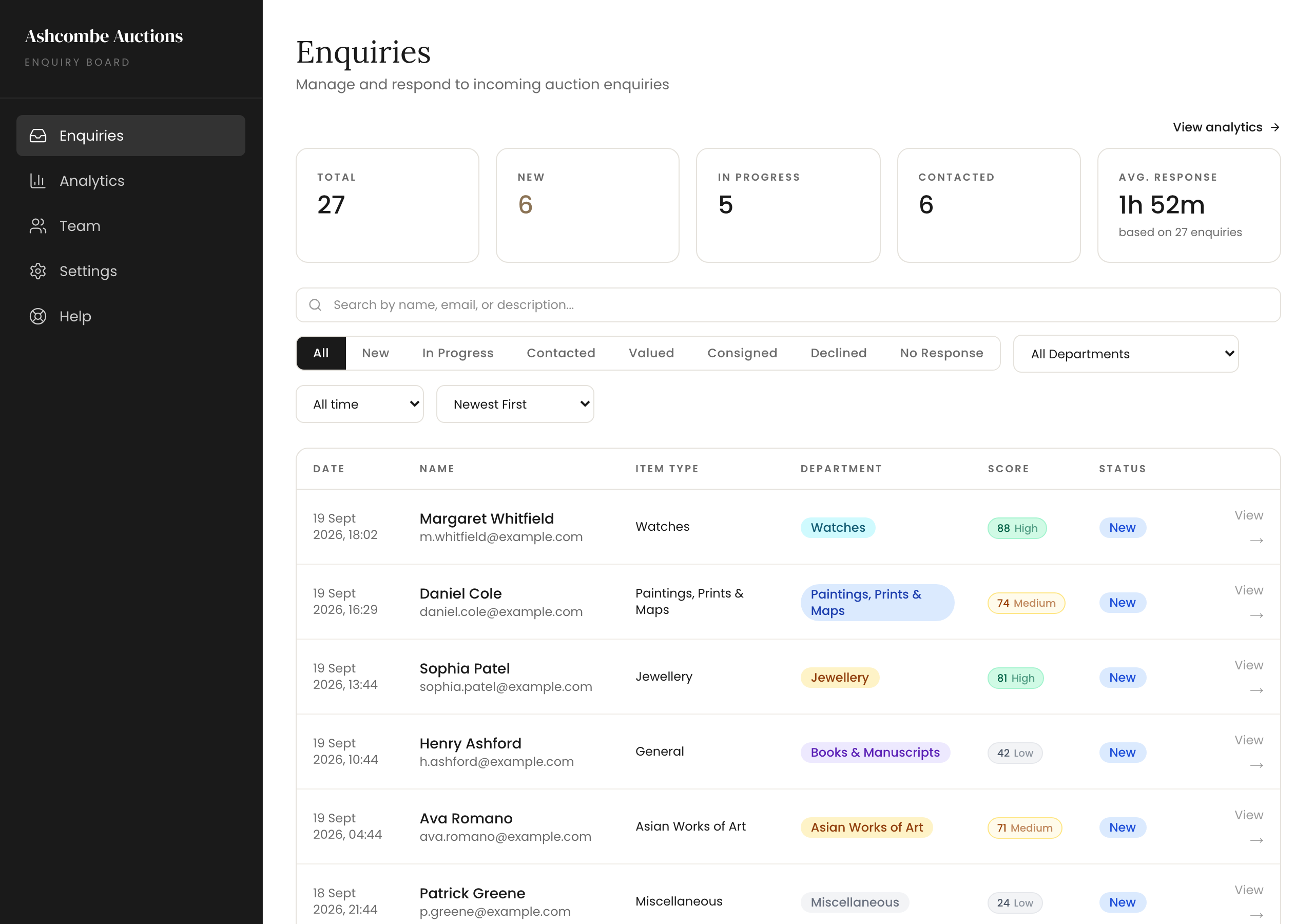Open the View analytics link

pyautogui.click(x=1226, y=128)
